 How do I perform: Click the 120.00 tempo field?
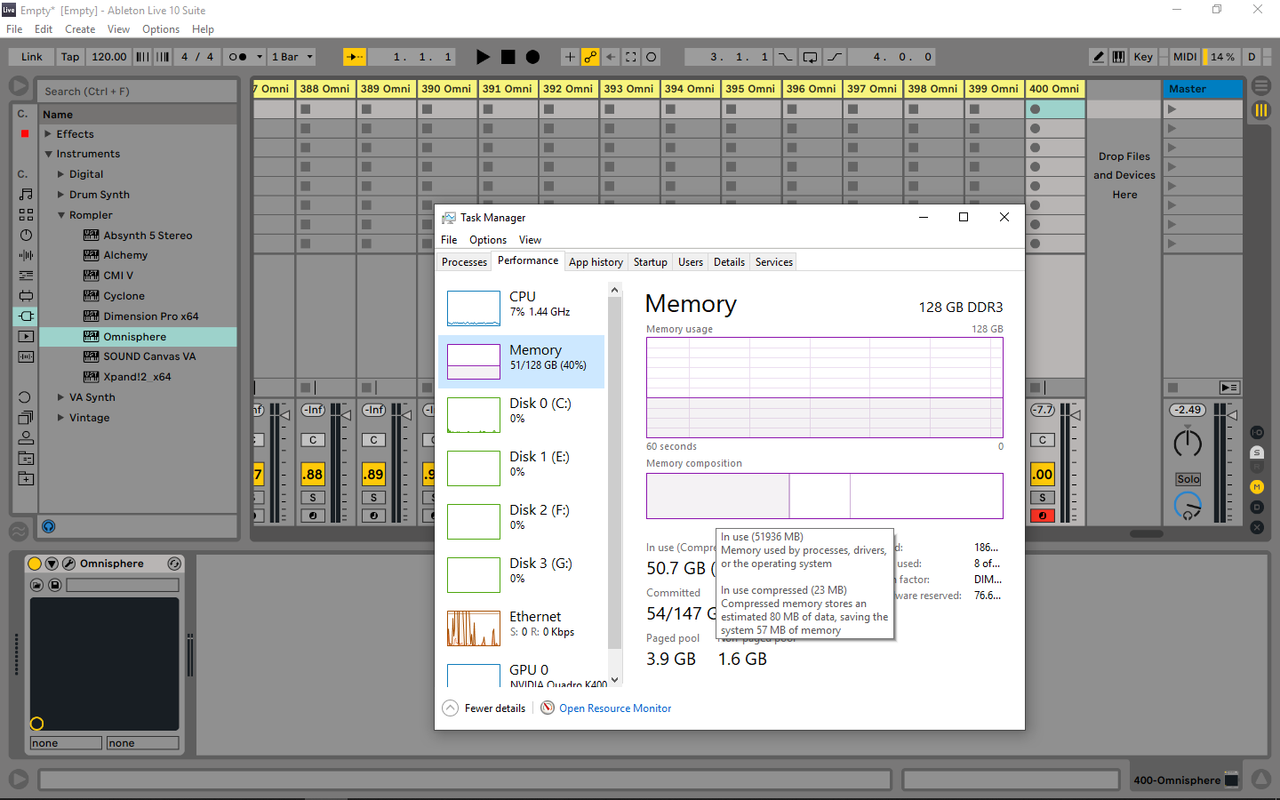(109, 57)
